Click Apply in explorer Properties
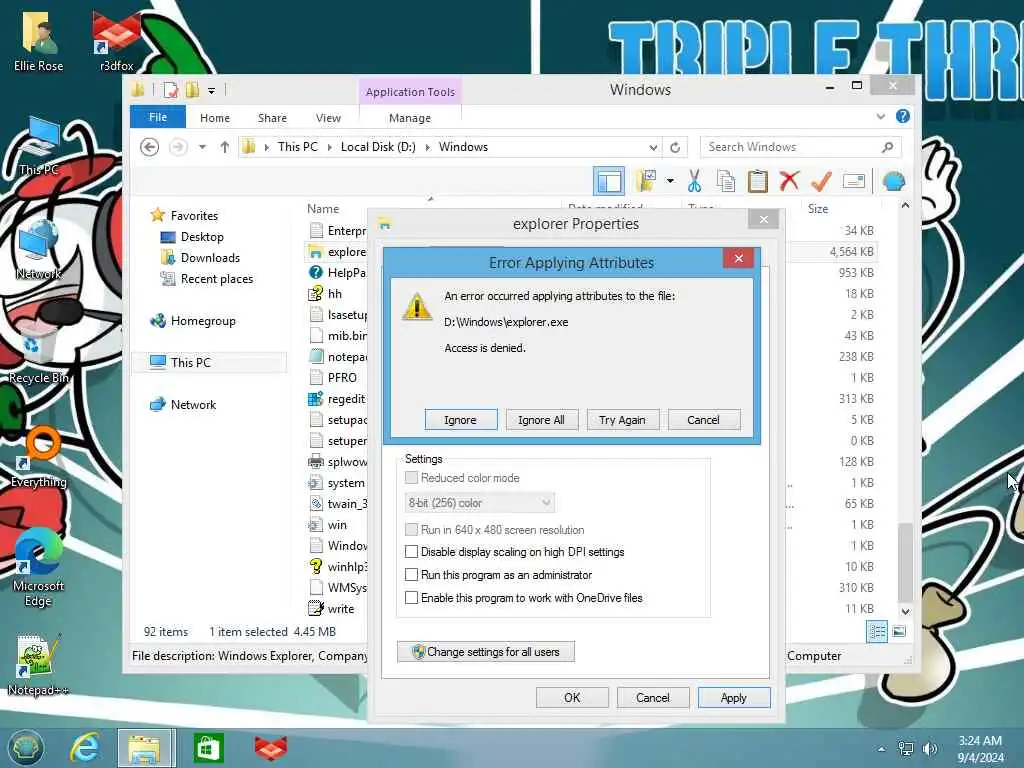Screen dimensions: 1024x768 coord(733,697)
